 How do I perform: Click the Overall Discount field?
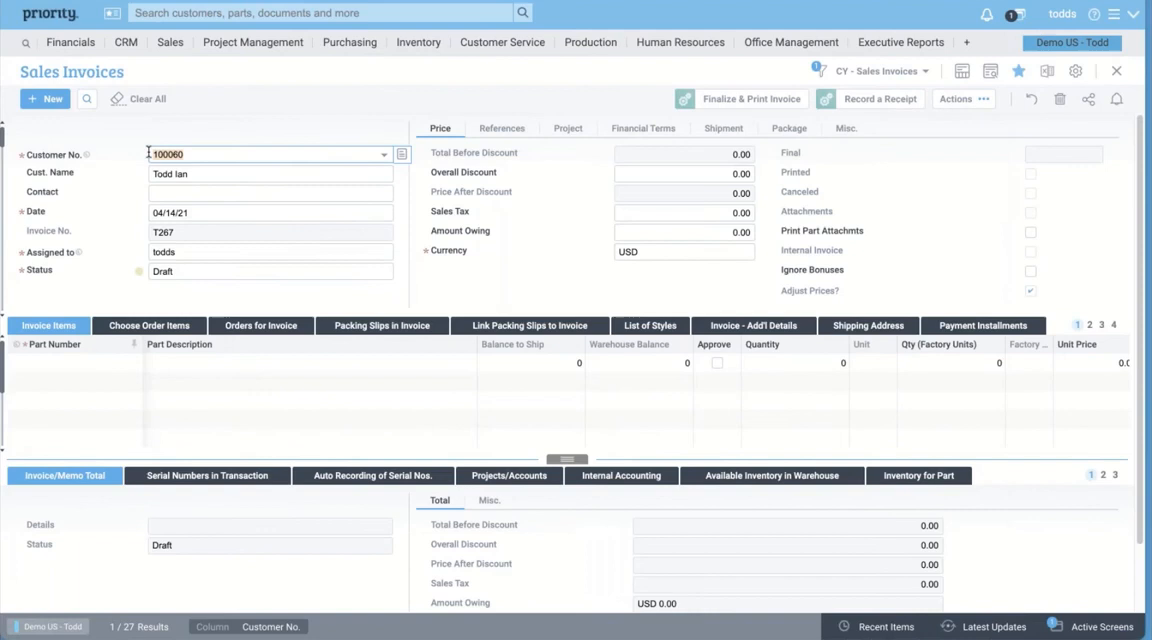684,174
